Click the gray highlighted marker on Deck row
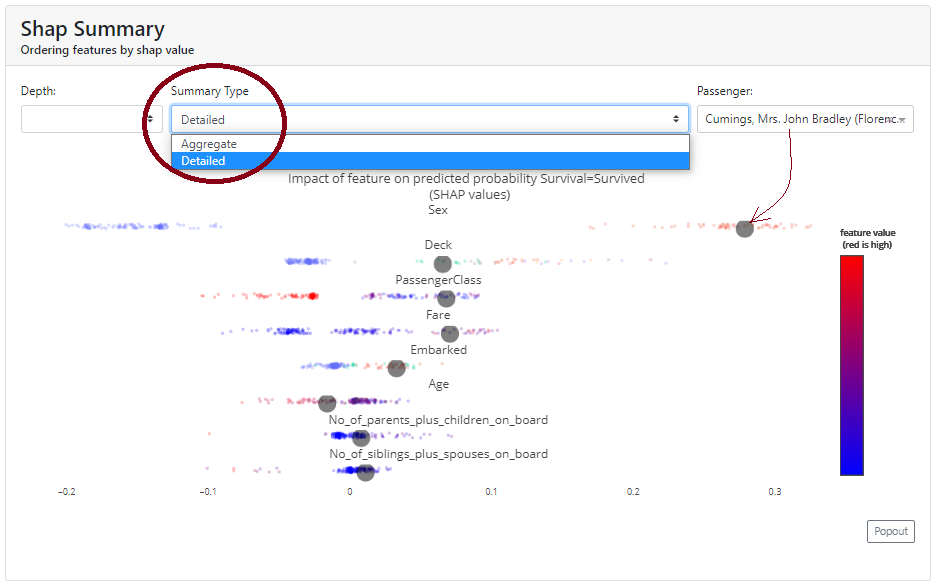 [442, 263]
